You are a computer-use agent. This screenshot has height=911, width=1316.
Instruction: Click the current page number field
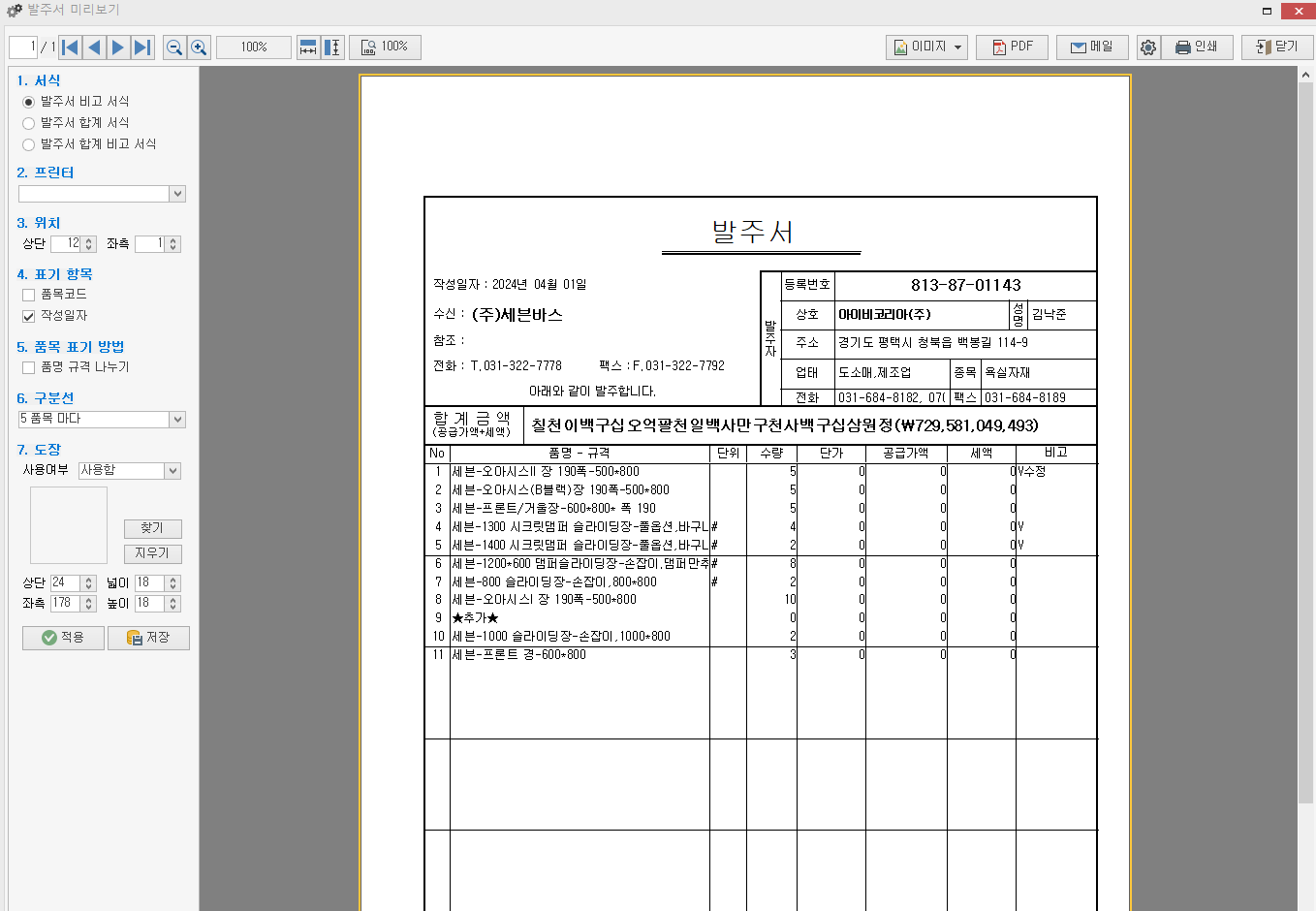pyautogui.click(x=22, y=47)
